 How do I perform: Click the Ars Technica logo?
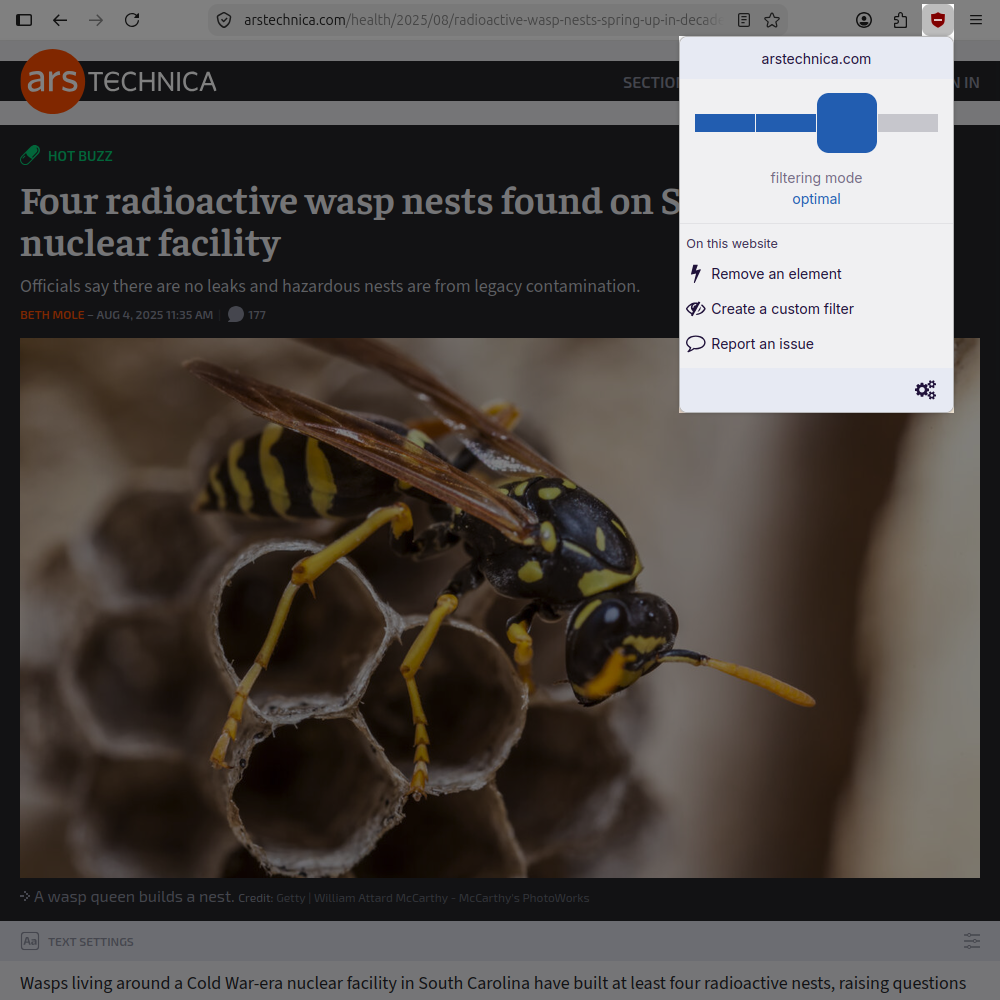119,82
